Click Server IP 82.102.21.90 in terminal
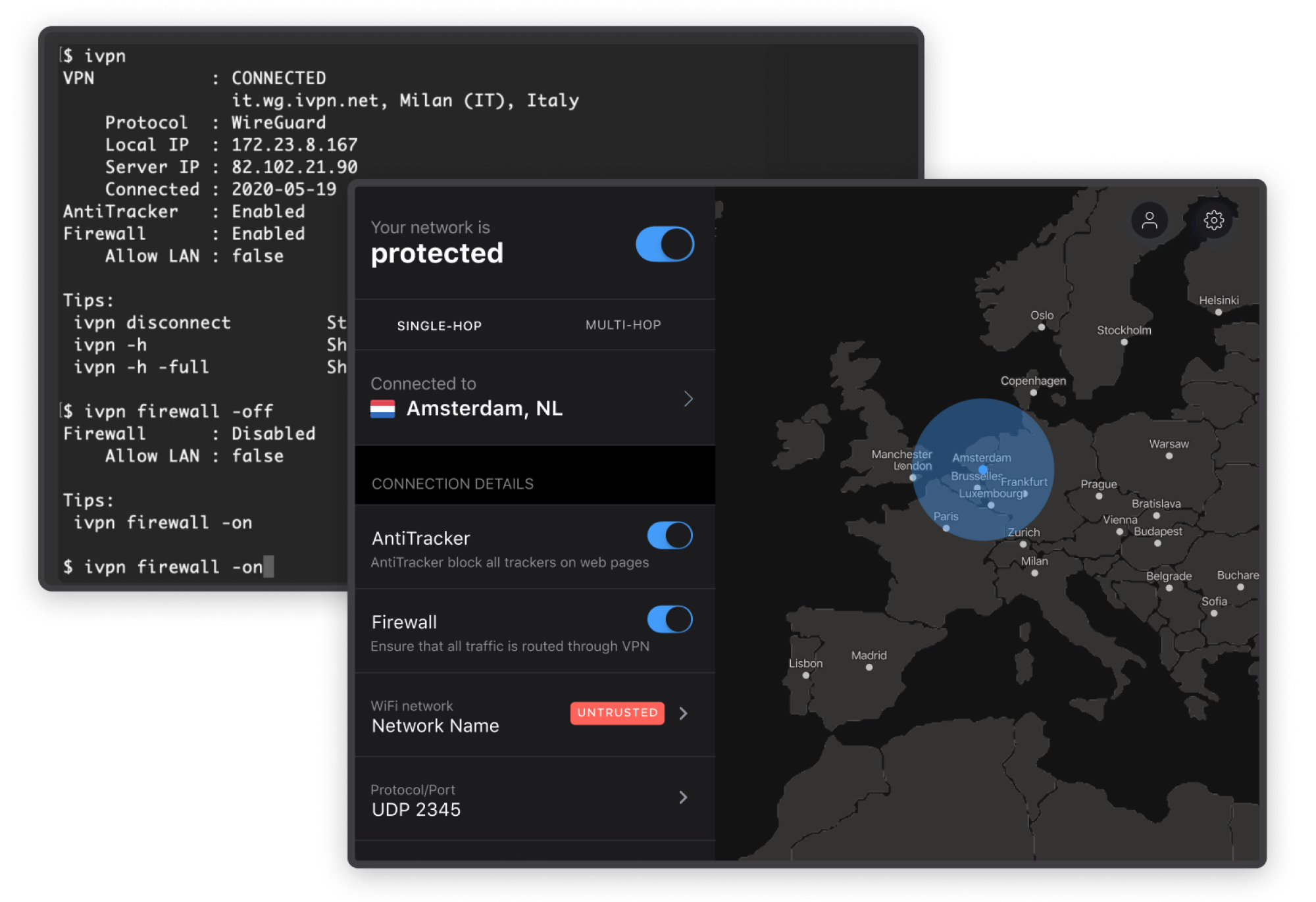Image resolution: width=1316 pixels, height=902 pixels. coord(231,167)
